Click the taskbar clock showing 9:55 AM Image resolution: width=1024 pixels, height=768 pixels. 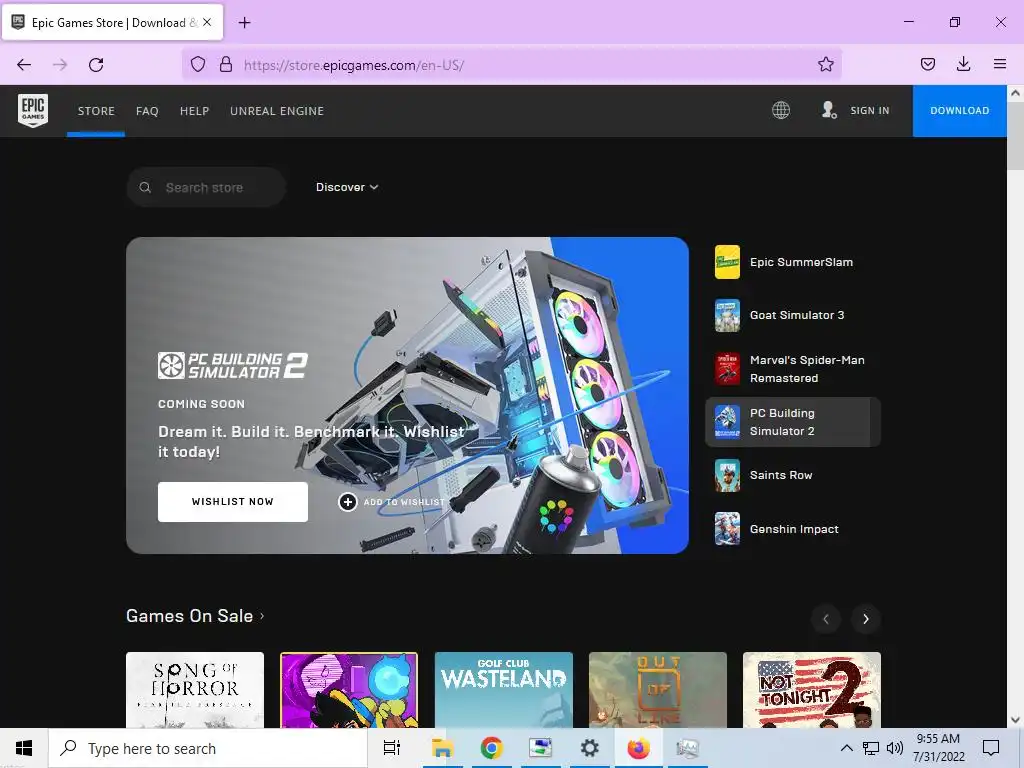click(x=938, y=748)
